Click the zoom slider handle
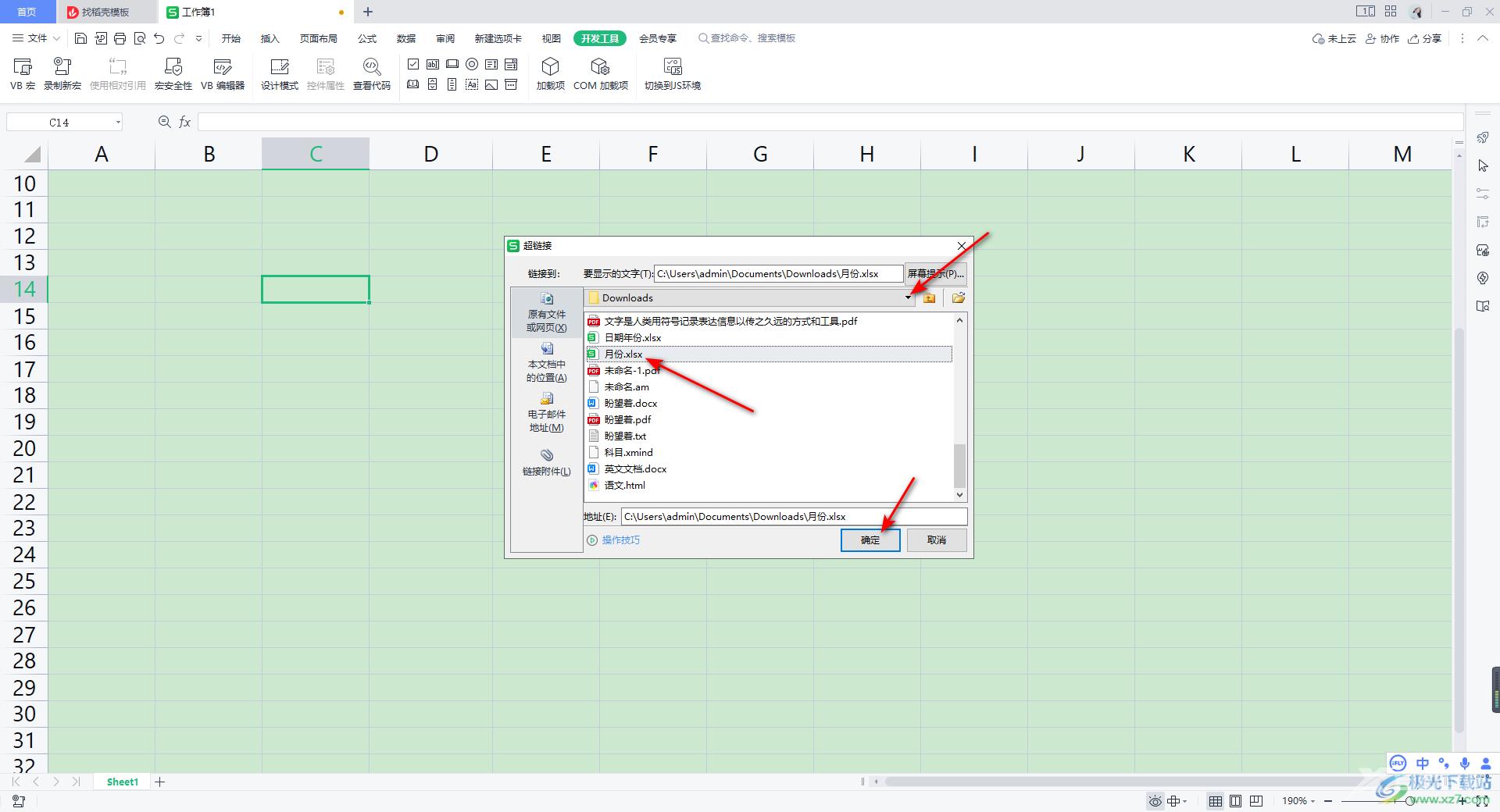 tap(1409, 801)
